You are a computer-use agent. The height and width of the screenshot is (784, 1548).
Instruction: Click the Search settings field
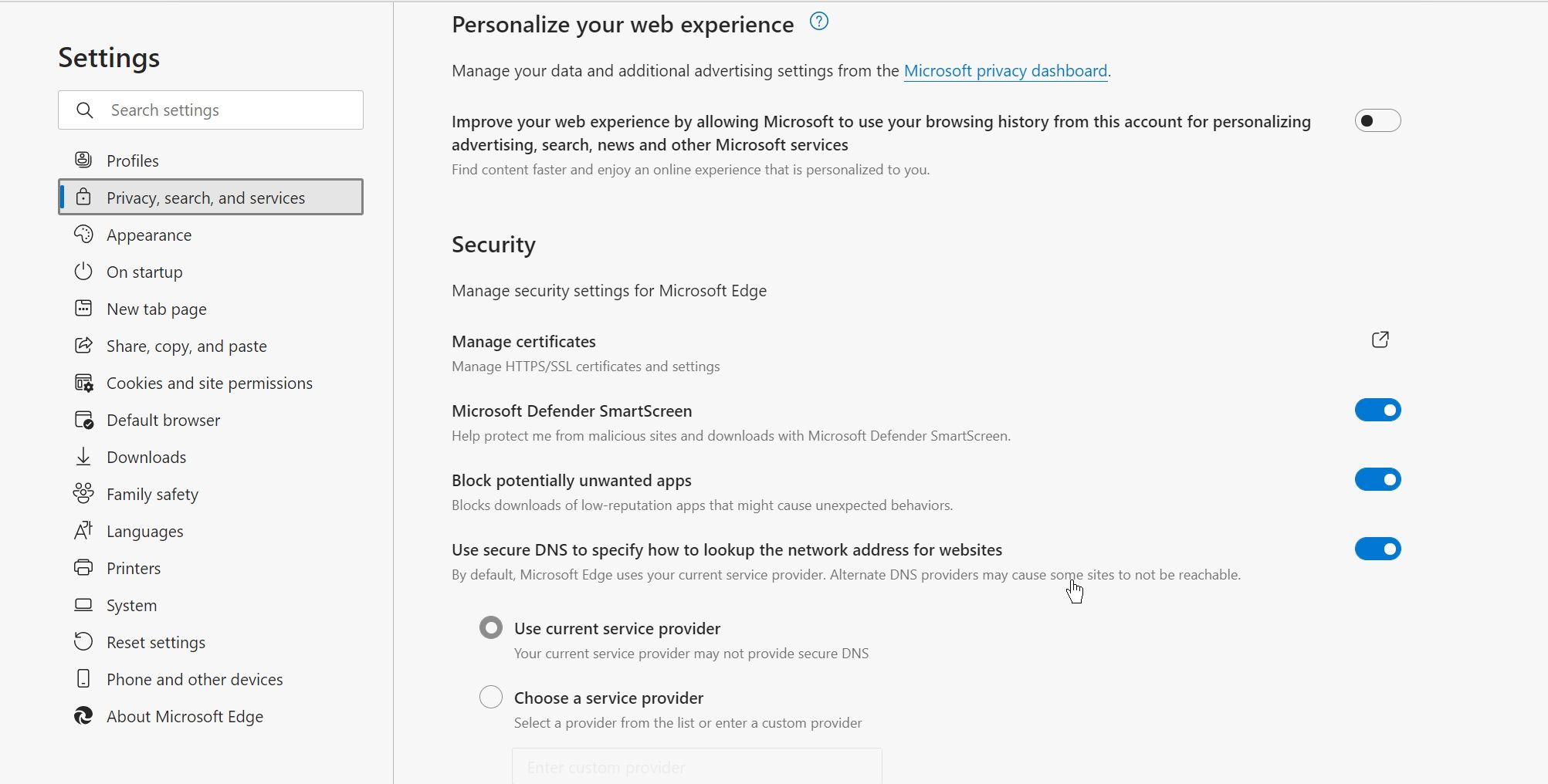pyautogui.click(x=224, y=110)
